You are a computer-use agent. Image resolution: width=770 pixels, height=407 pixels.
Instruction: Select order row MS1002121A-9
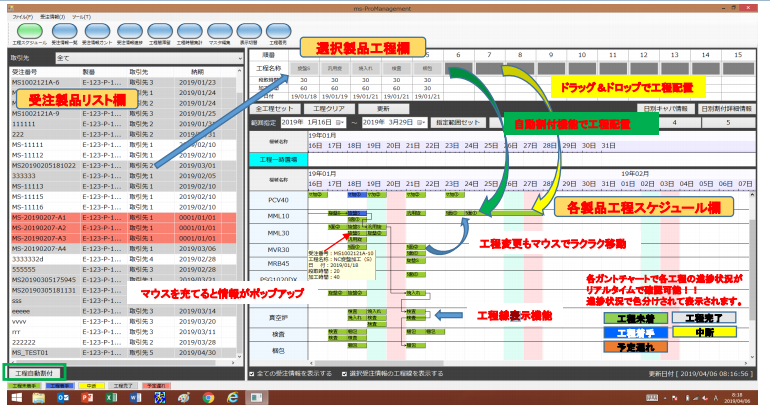123,113
